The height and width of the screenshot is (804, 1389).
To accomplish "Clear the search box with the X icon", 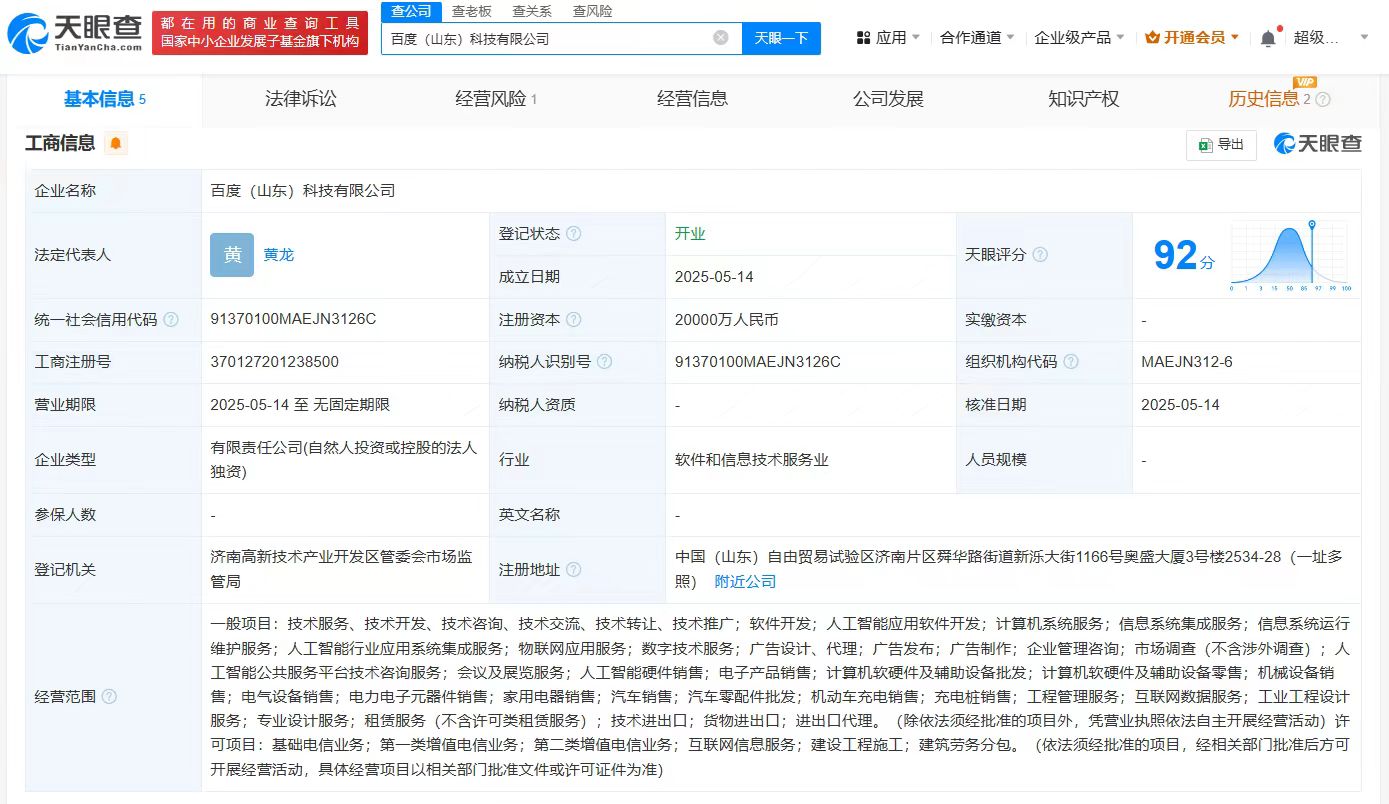I will coord(721,38).
